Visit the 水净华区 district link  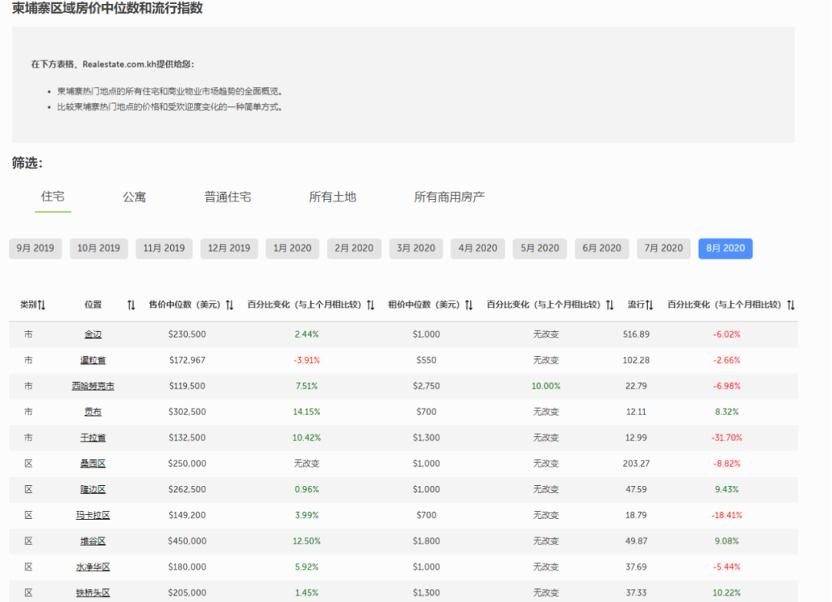coord(92,566)
